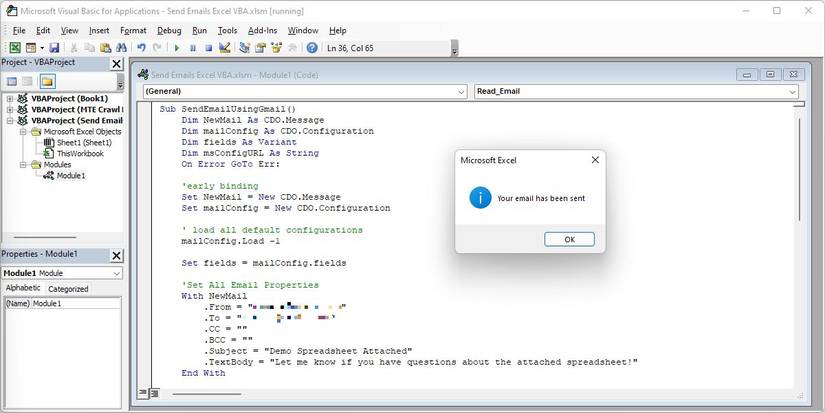Close the Properties - Module1 panel

pyautogui.click(x=116, y=256)
